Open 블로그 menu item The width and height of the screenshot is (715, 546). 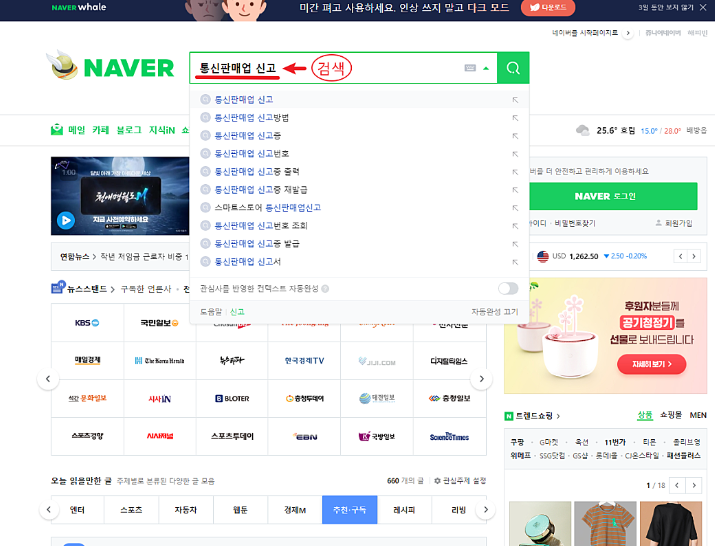click(129, 130)
